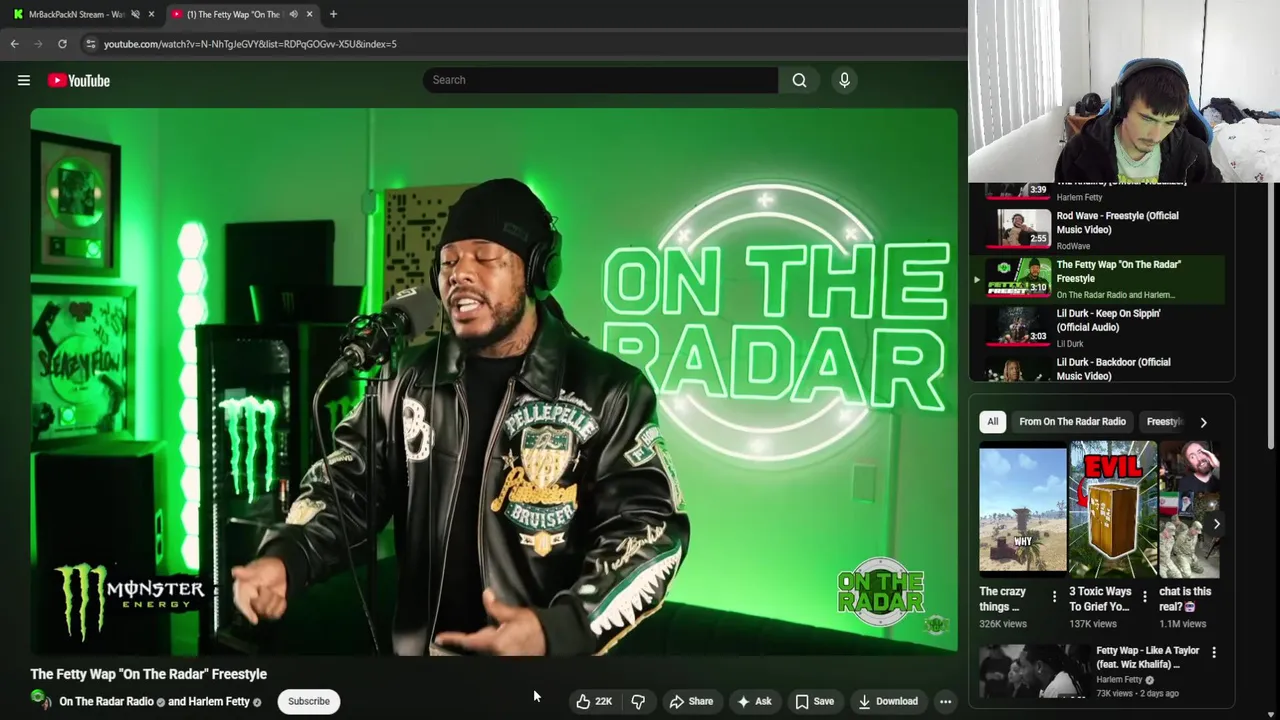Screen dimensions: 1280x720
Task: Open the Short "chat is this real?"
Action: [x=1189, y=510]
